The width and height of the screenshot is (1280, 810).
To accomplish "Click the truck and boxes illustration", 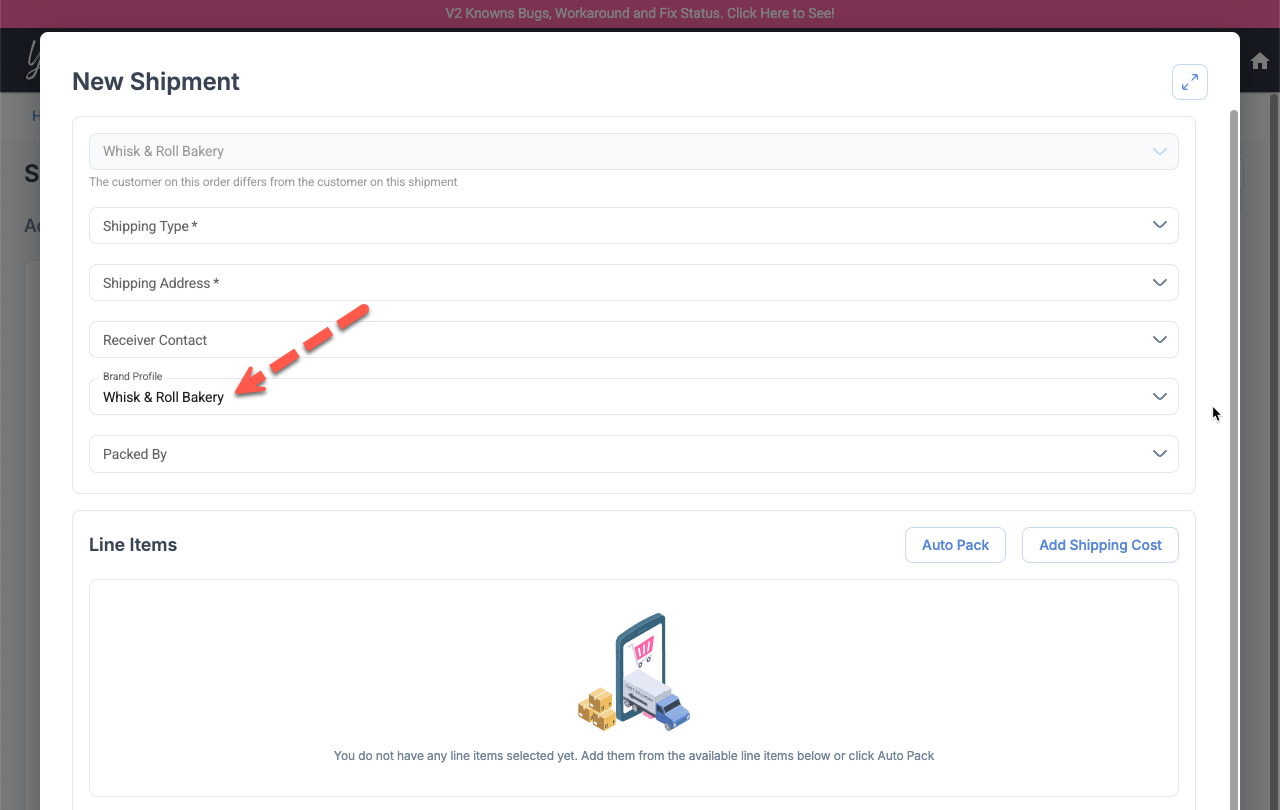I will pos(634,672).
